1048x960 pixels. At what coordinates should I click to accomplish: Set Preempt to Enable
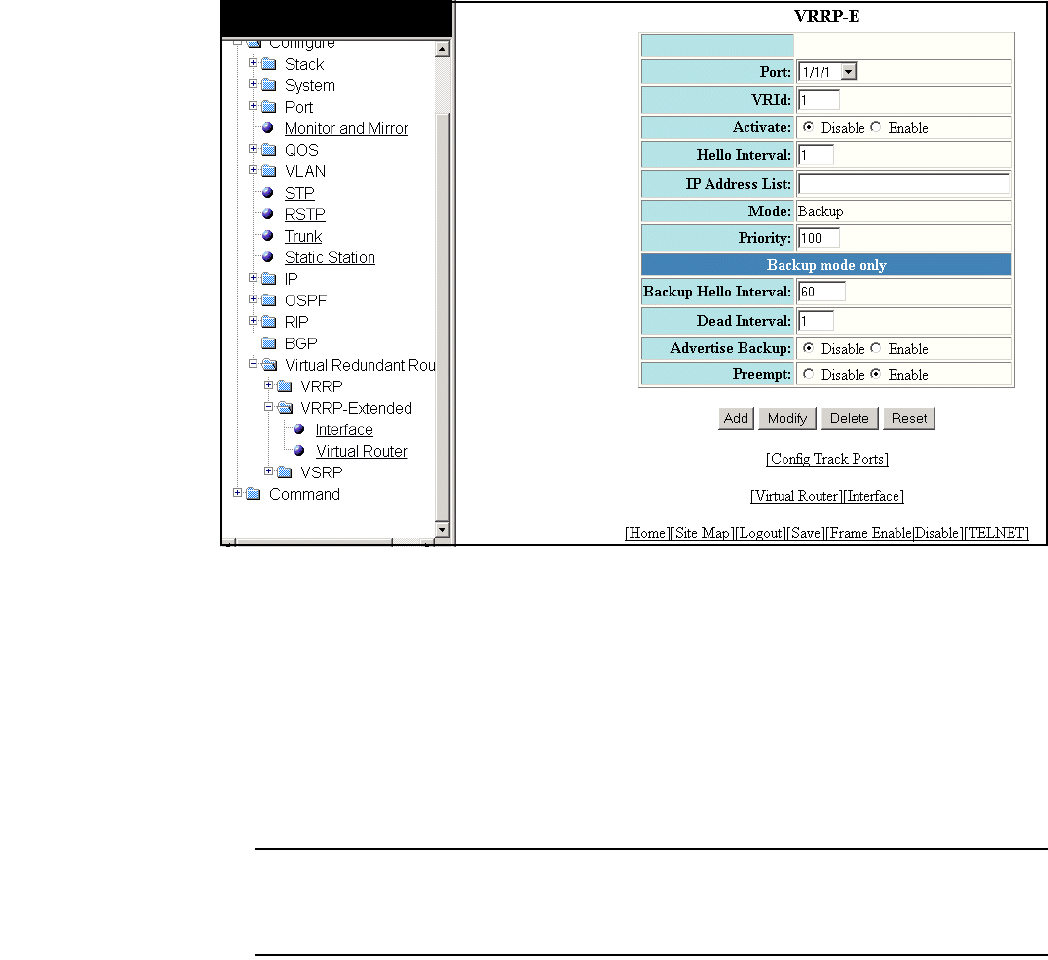pos(876,374)
